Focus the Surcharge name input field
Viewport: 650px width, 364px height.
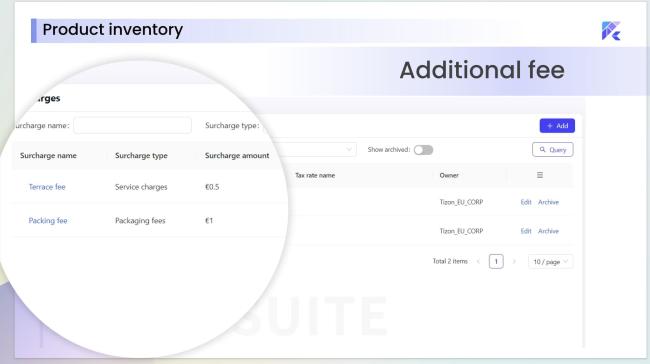coord(132,125)
